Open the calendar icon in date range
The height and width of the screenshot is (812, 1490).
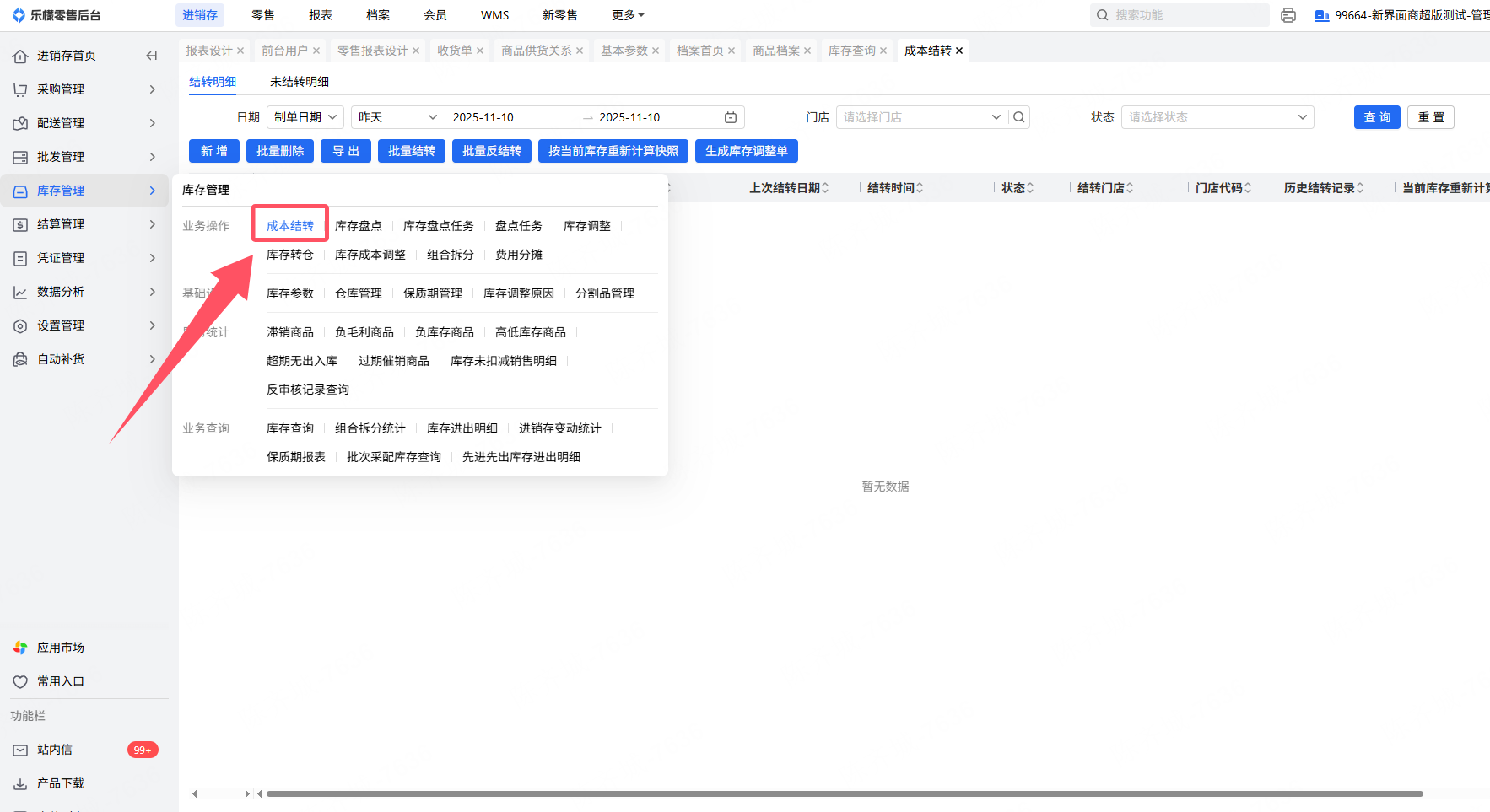[x=731, y=117]
